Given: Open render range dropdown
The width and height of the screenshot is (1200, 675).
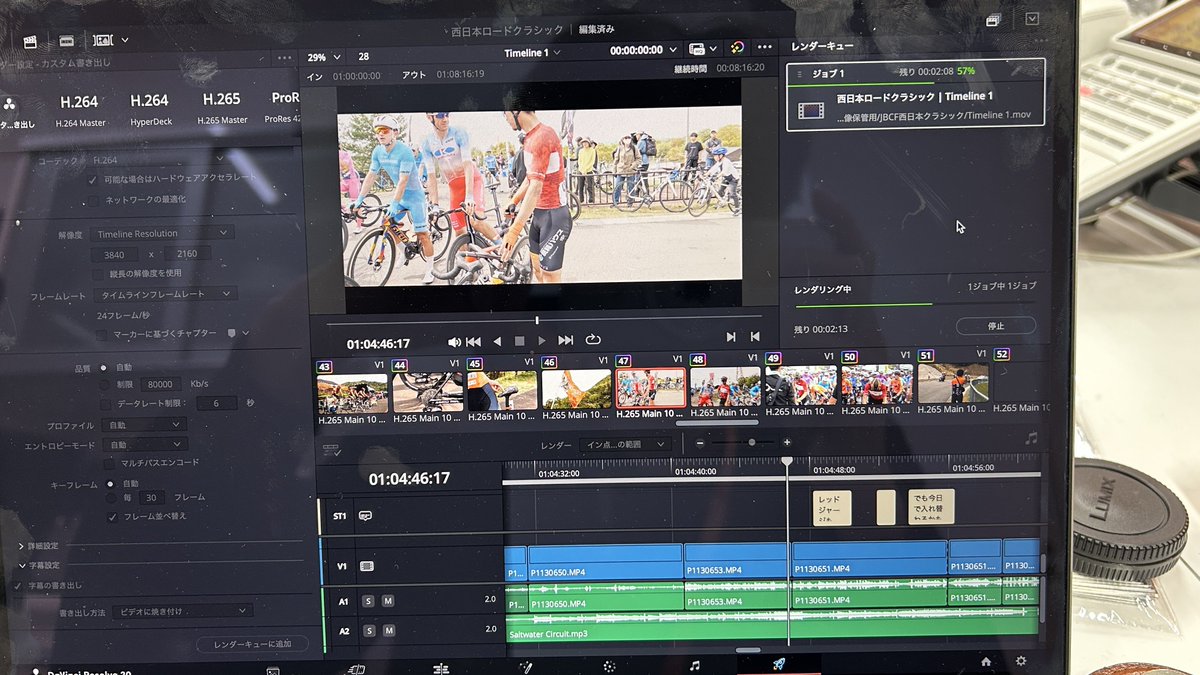Looking at the screenshot, I should tap(625, 444).
